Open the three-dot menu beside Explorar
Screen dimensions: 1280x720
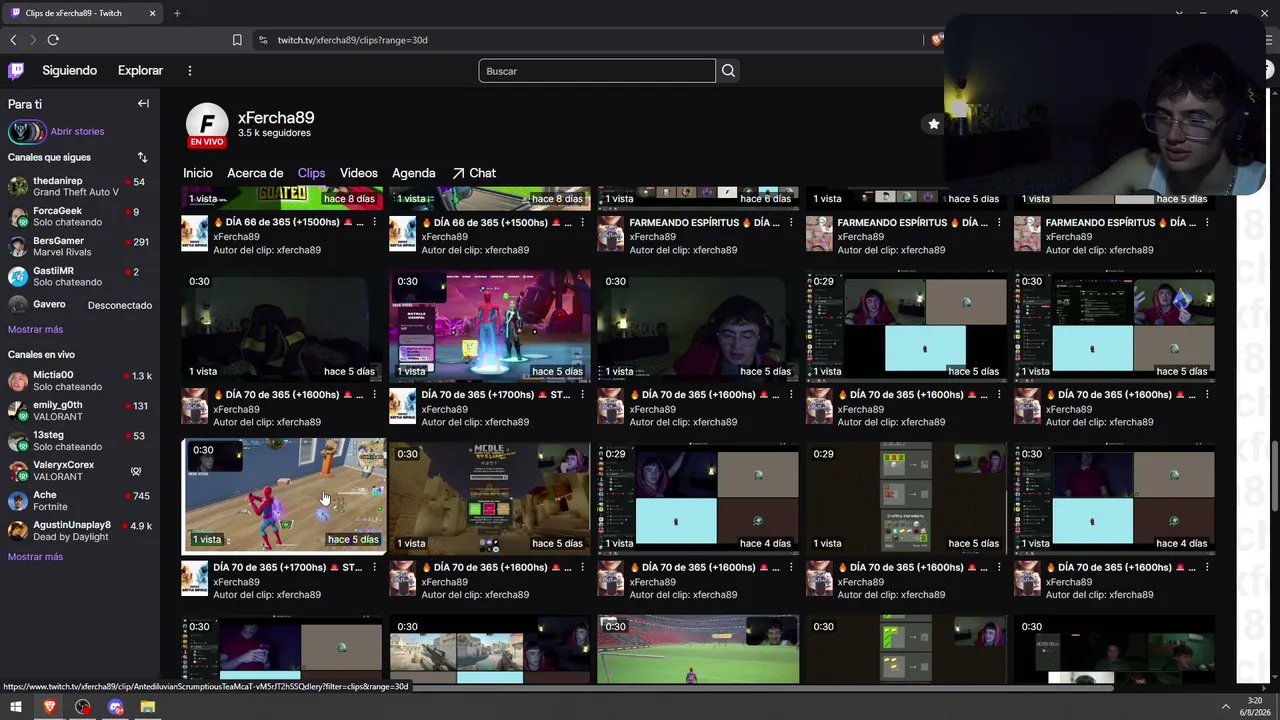pyautogui.click(x=190, y=71)
